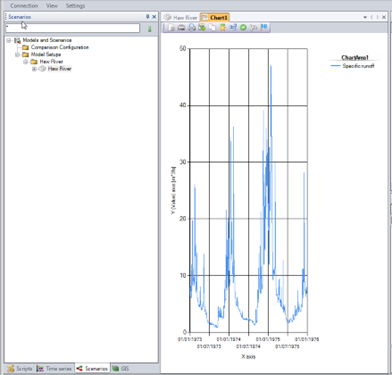Close the Chart1 document with X button
Screen dimensions: 392x375
384,17
